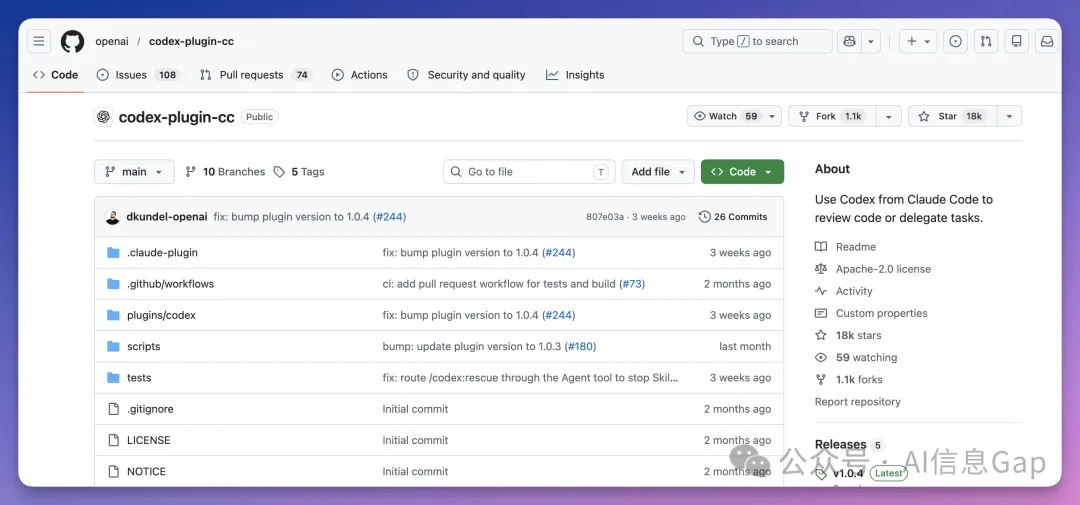The image size is (1080, 505).
Task: View 26 Commits history
Action: [x=733, y=217]
